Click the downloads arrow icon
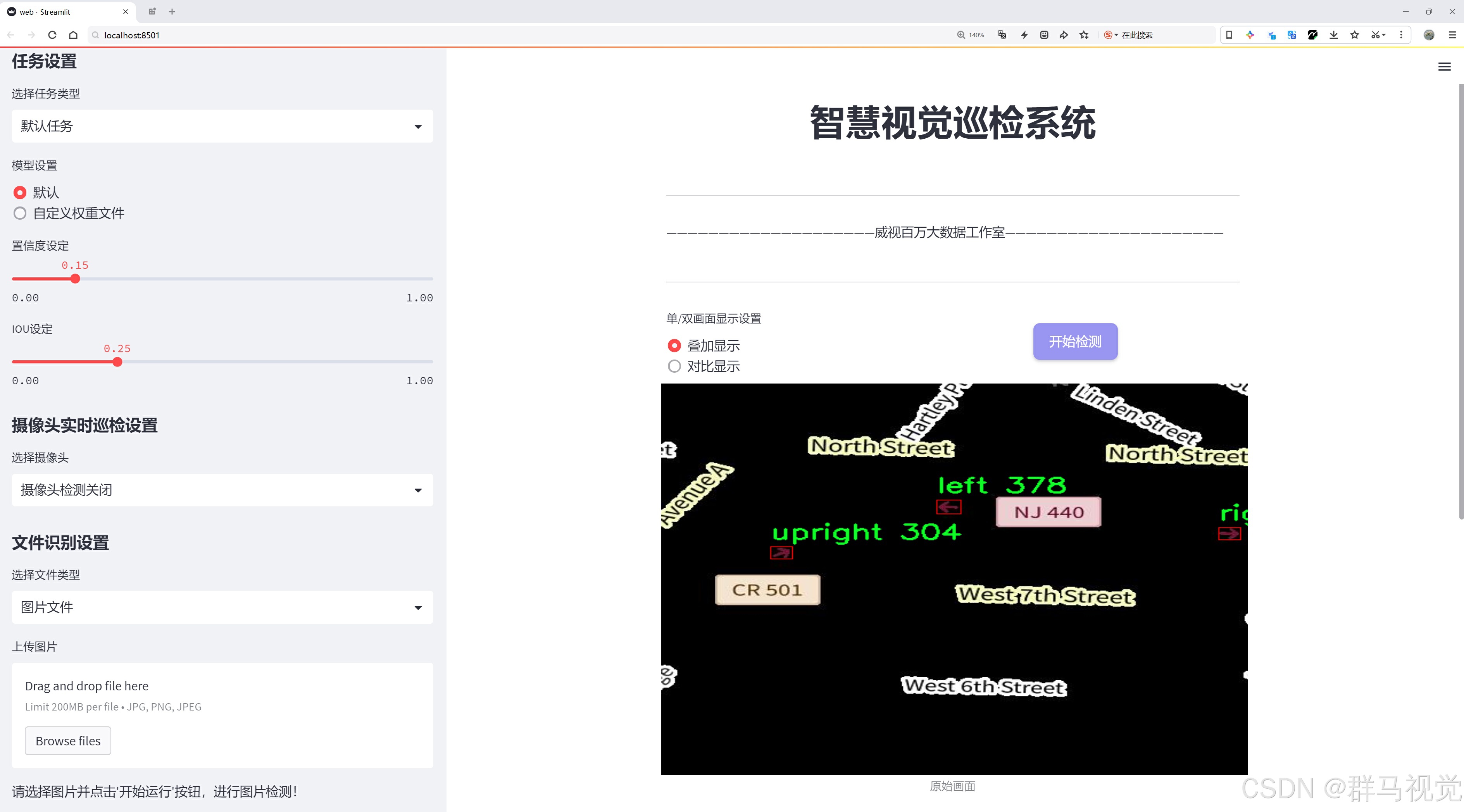 point(1333,35)
